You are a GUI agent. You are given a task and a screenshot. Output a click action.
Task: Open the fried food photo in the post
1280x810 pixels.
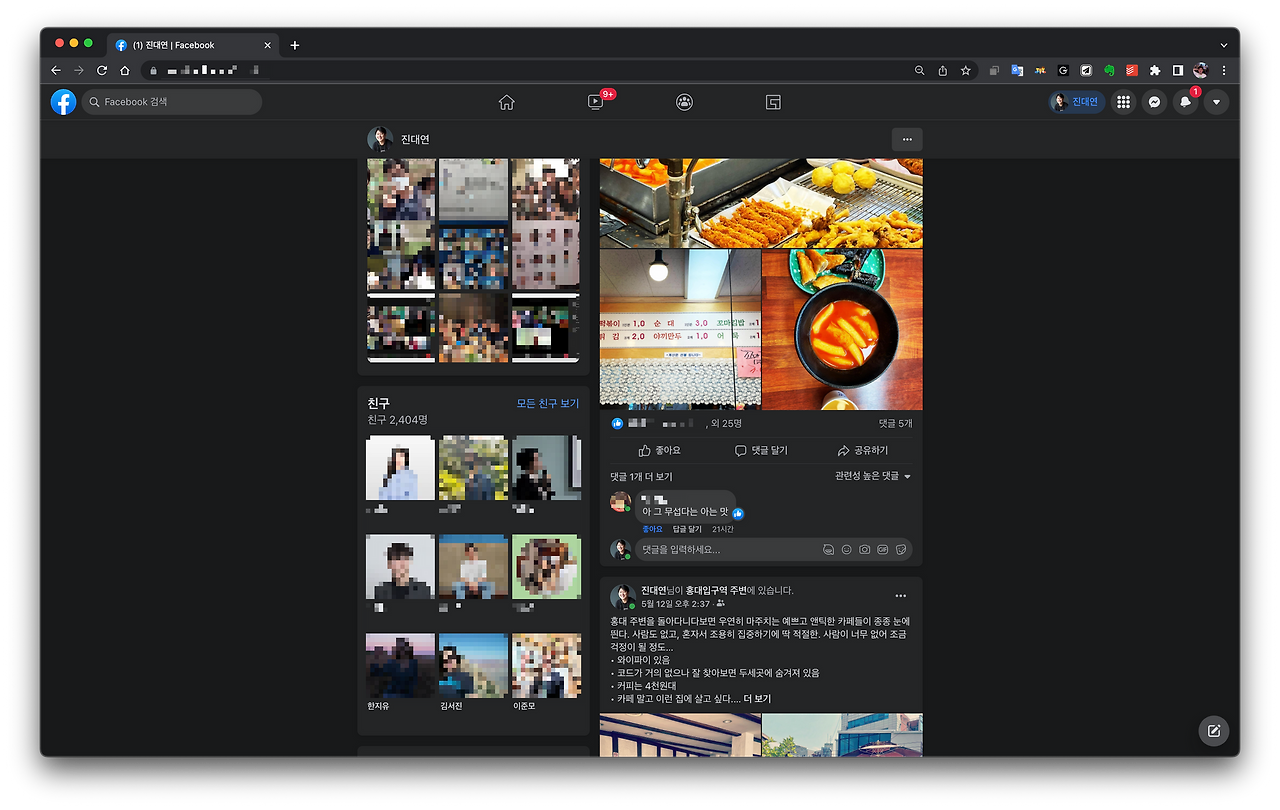[x=761, y=203]
